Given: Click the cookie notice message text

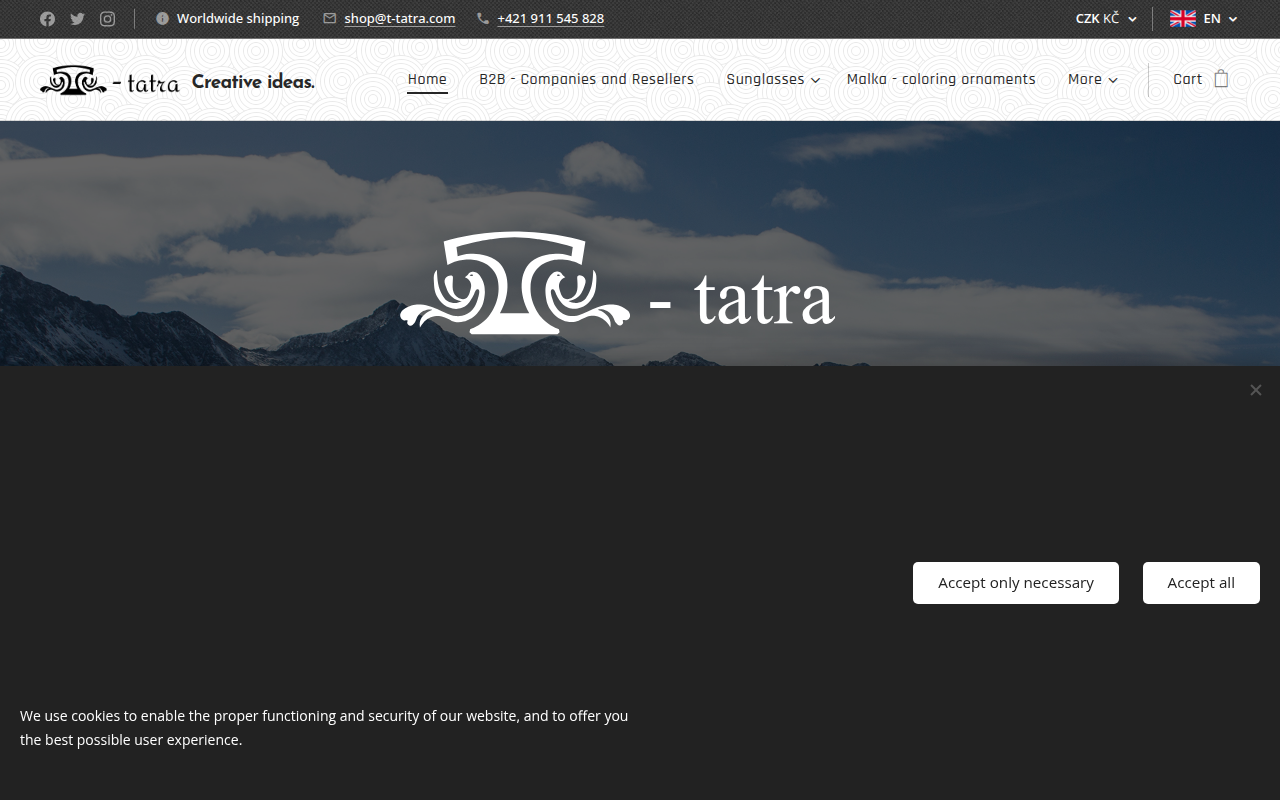Looking at the screenshot, I should click(324, 728).
